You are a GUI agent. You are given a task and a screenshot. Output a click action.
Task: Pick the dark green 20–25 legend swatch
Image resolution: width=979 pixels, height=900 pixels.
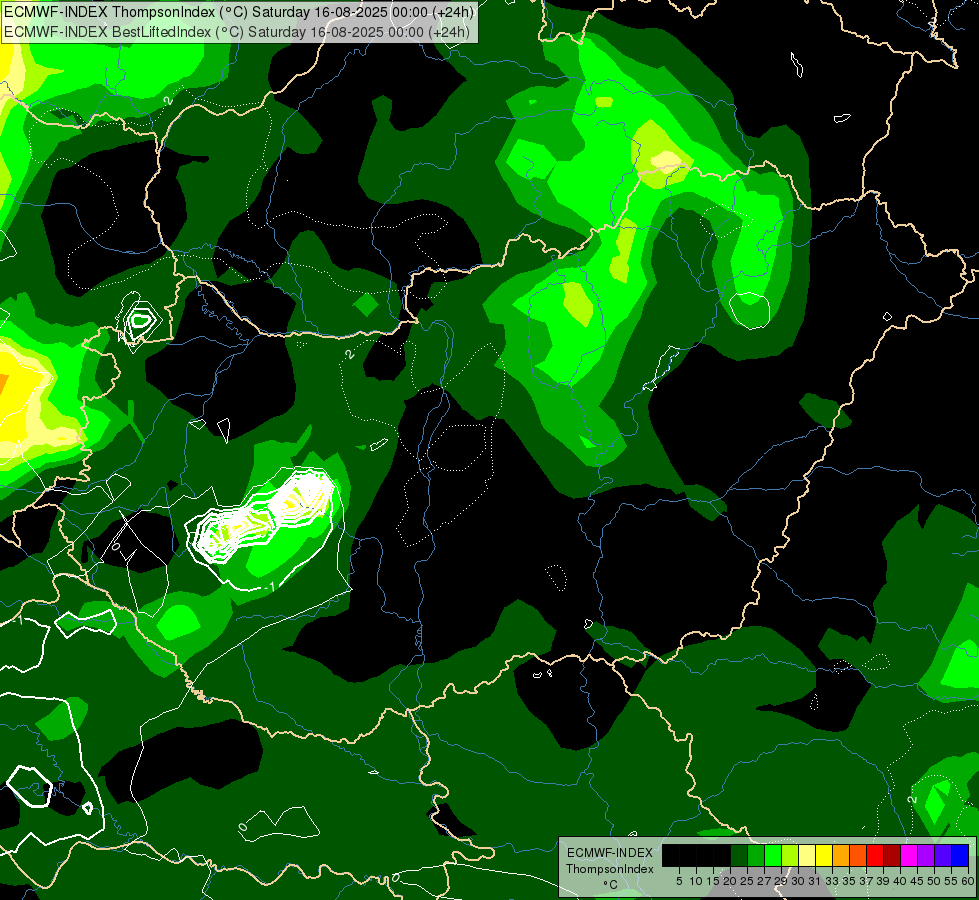click(739, 855)
